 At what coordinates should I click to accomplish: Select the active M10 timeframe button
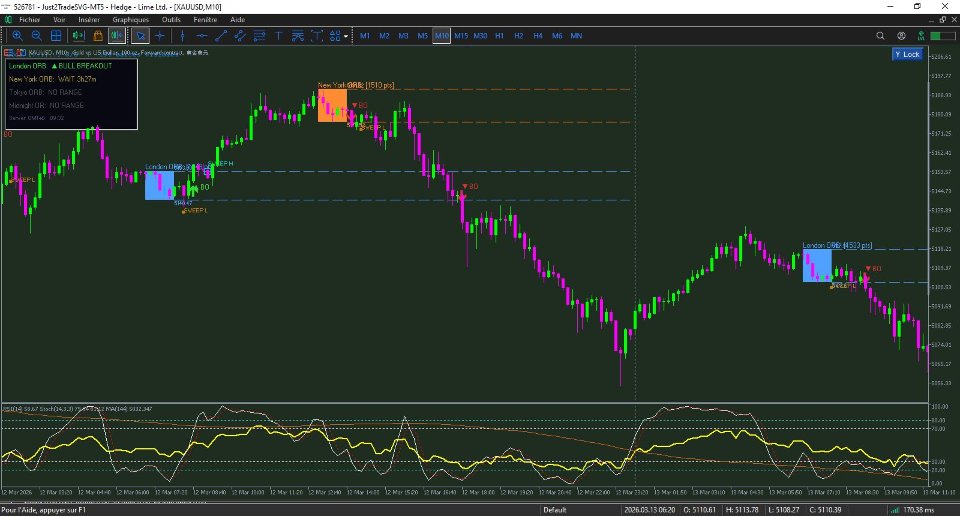(x=441, y=36)
